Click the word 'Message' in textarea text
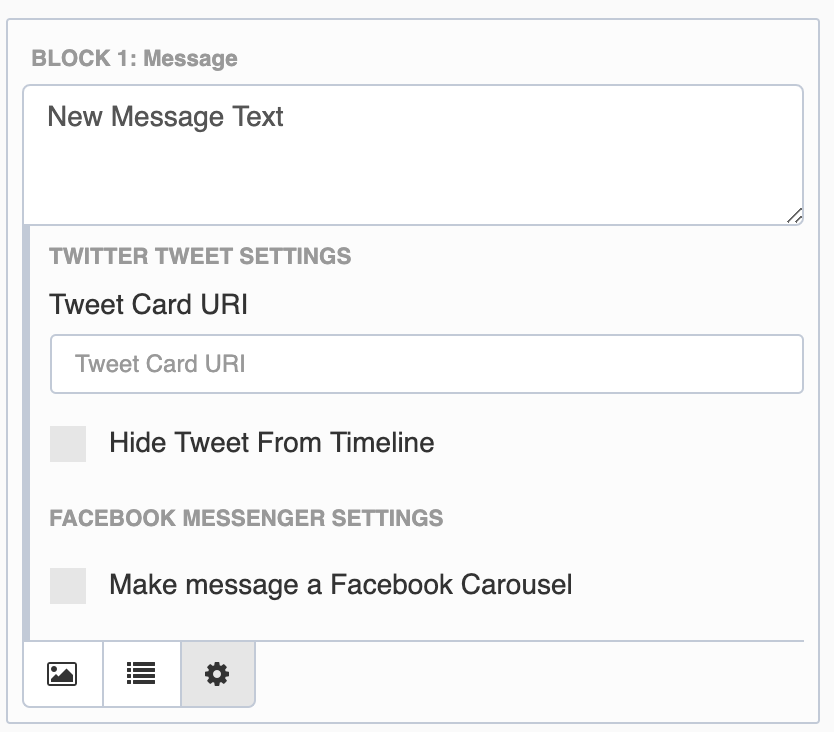Screen dimensions: 834x732 pyautogui.click(x=167, y=117)
